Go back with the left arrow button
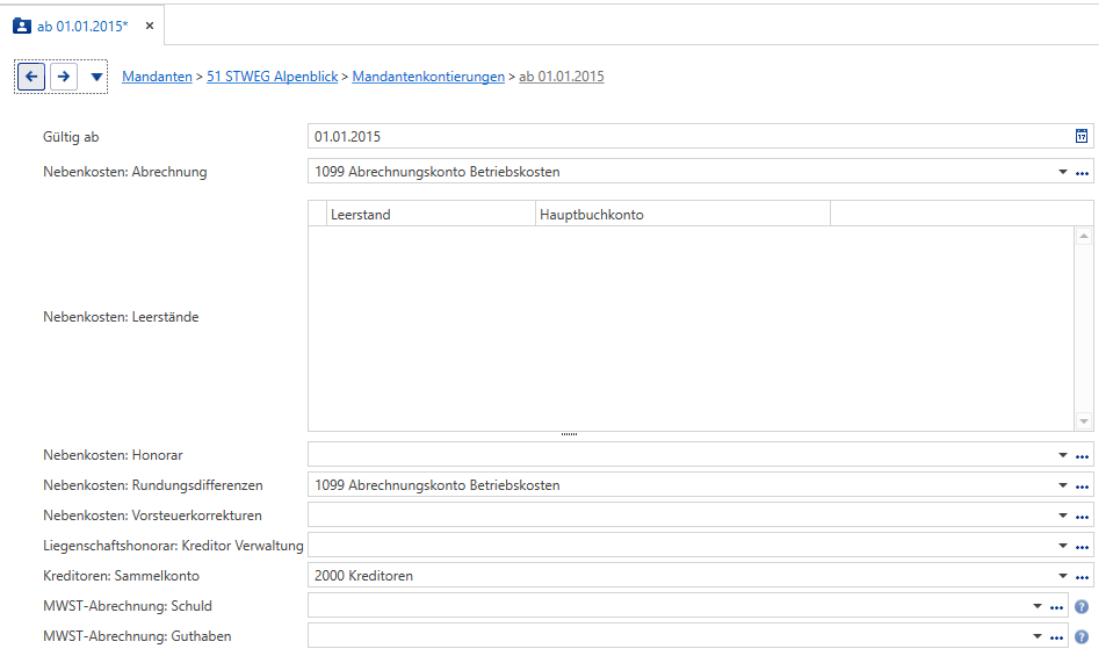 [31, 76]
